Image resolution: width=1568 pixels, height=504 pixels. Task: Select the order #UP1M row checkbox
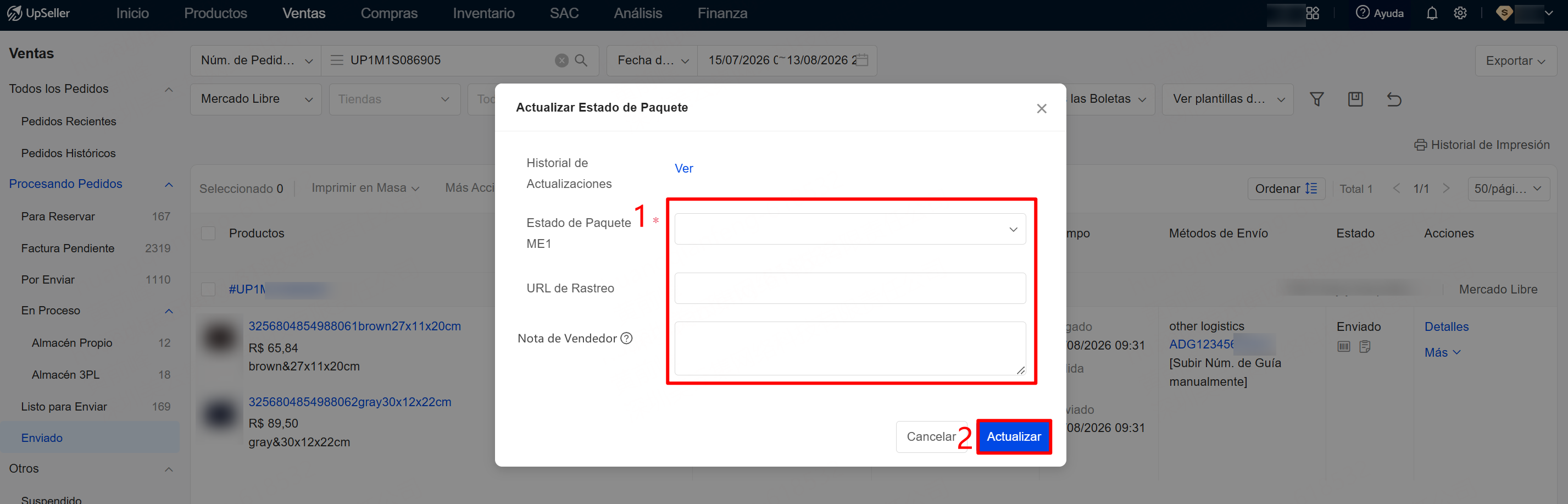click(x=208, y=289)
